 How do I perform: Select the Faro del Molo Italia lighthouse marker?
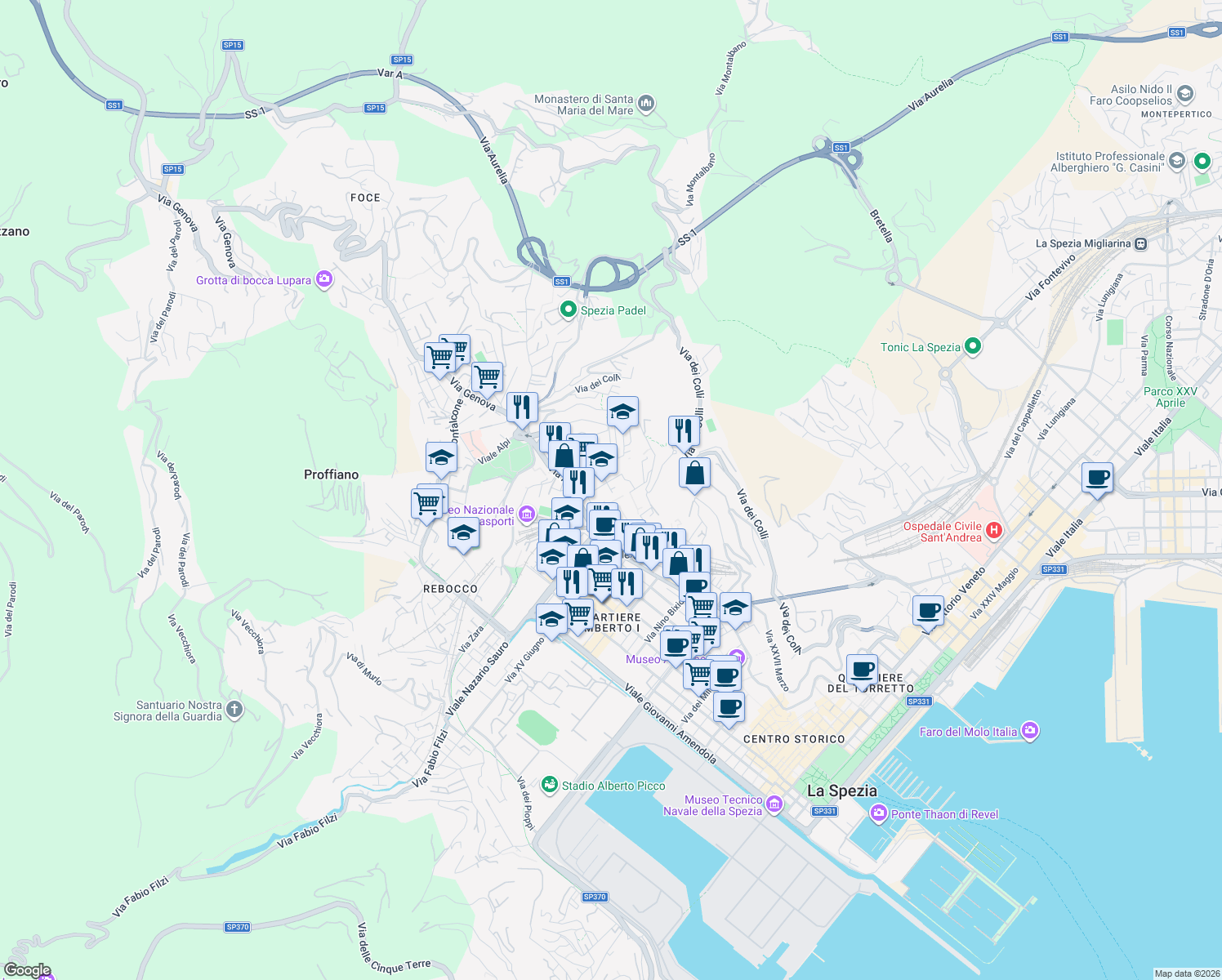(x=1030, y=731)
